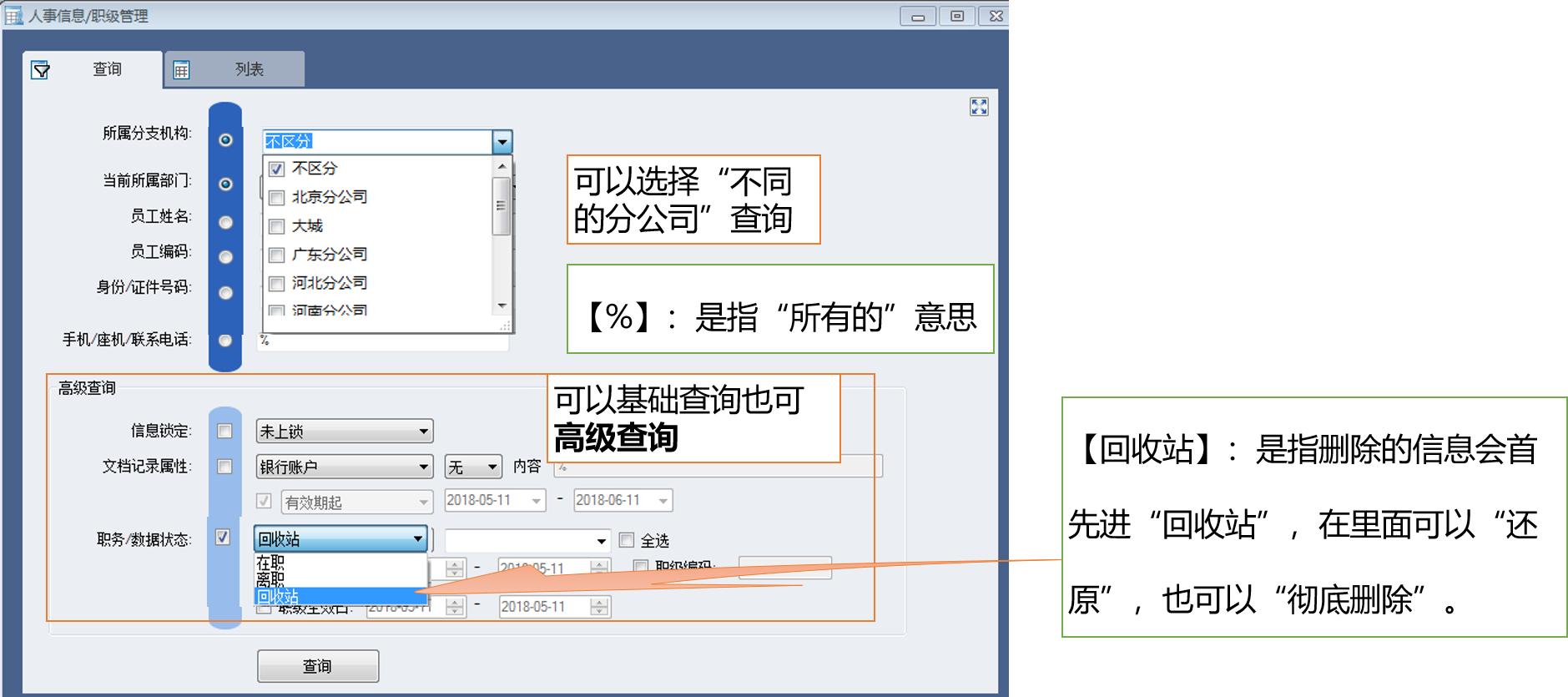
Task: Toggle the 全选 checkbox
Action: click(x=627, y=540)
